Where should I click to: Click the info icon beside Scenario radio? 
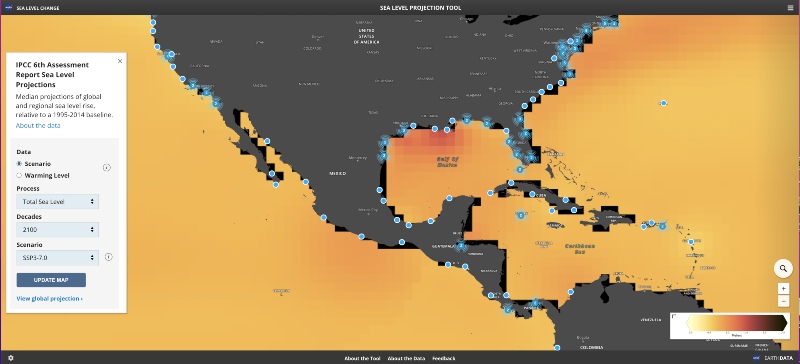[x=107, y=167]
